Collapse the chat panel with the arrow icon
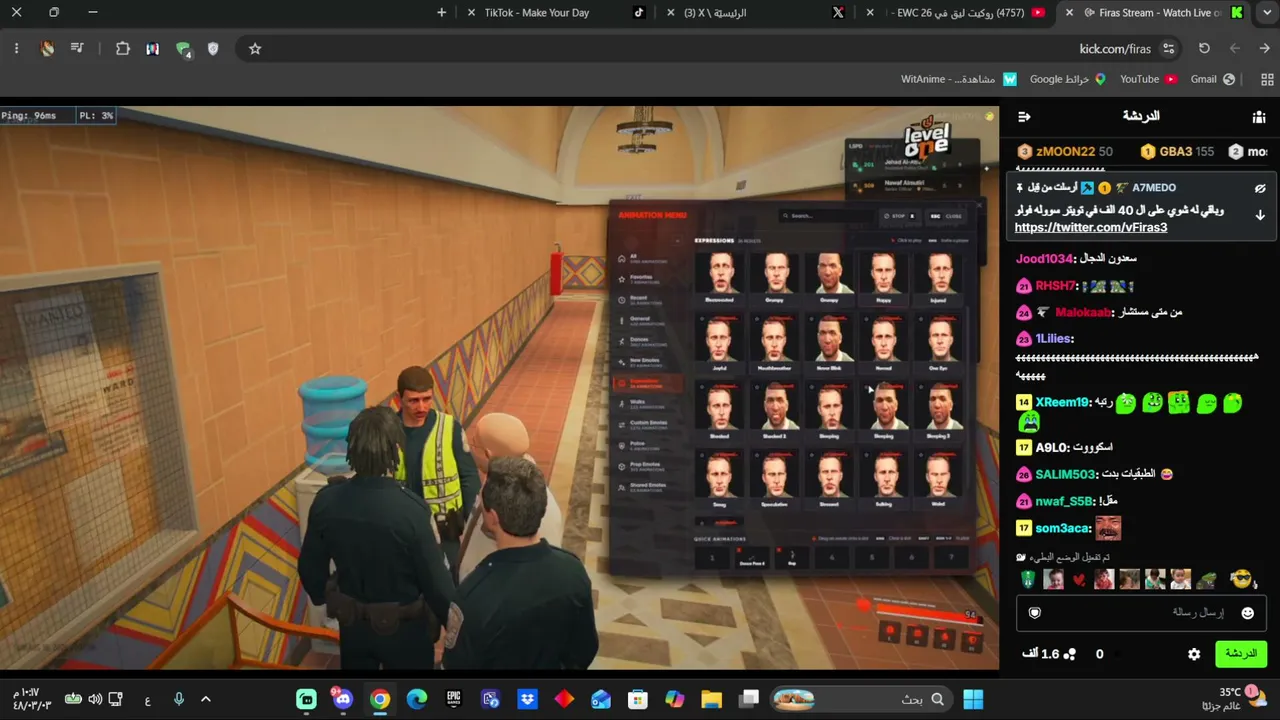This screenshot has width=1280, height=720. tap(1024, 117)
